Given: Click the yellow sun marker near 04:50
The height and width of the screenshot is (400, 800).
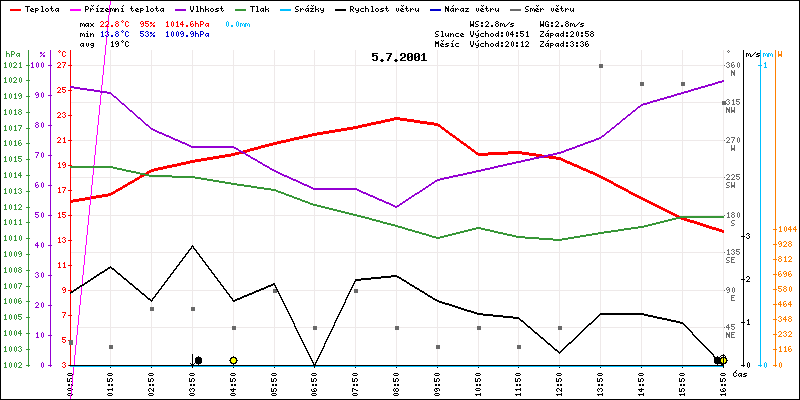Looking at the screenshot, I should 233,360.
